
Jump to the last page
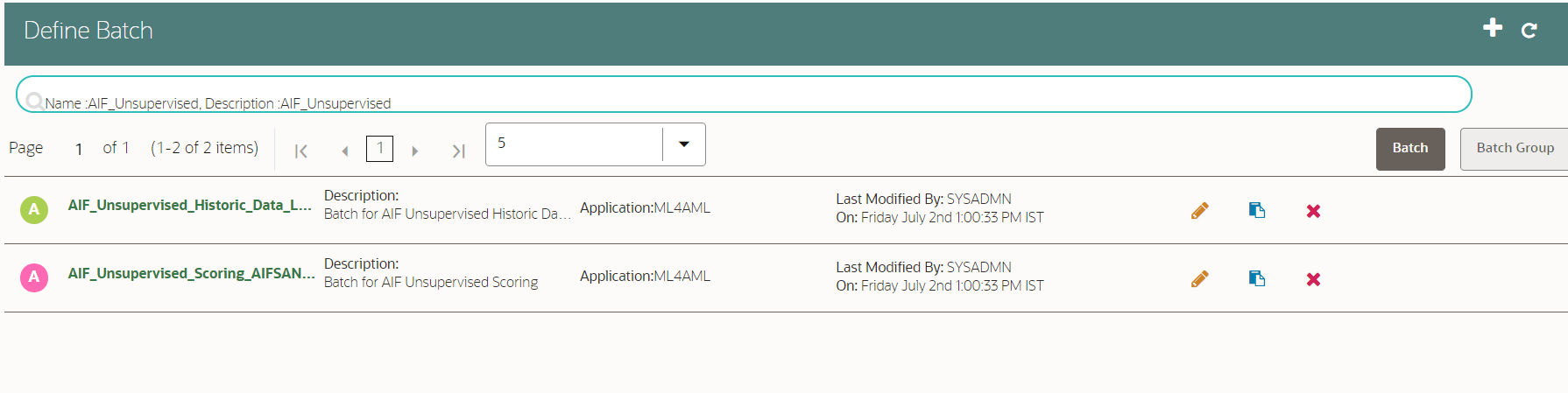pyautogui.click(x=458, y=151)
